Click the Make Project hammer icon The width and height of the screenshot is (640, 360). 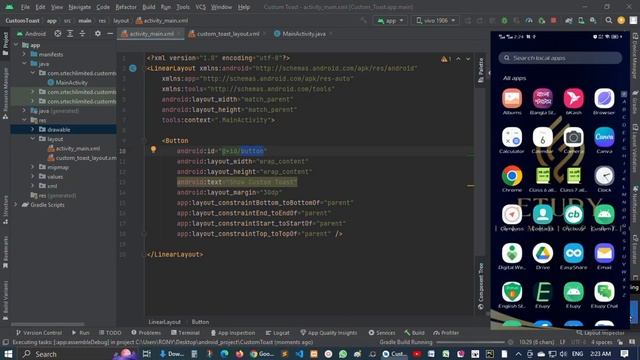pyautogui.click(x=363, y=20)
